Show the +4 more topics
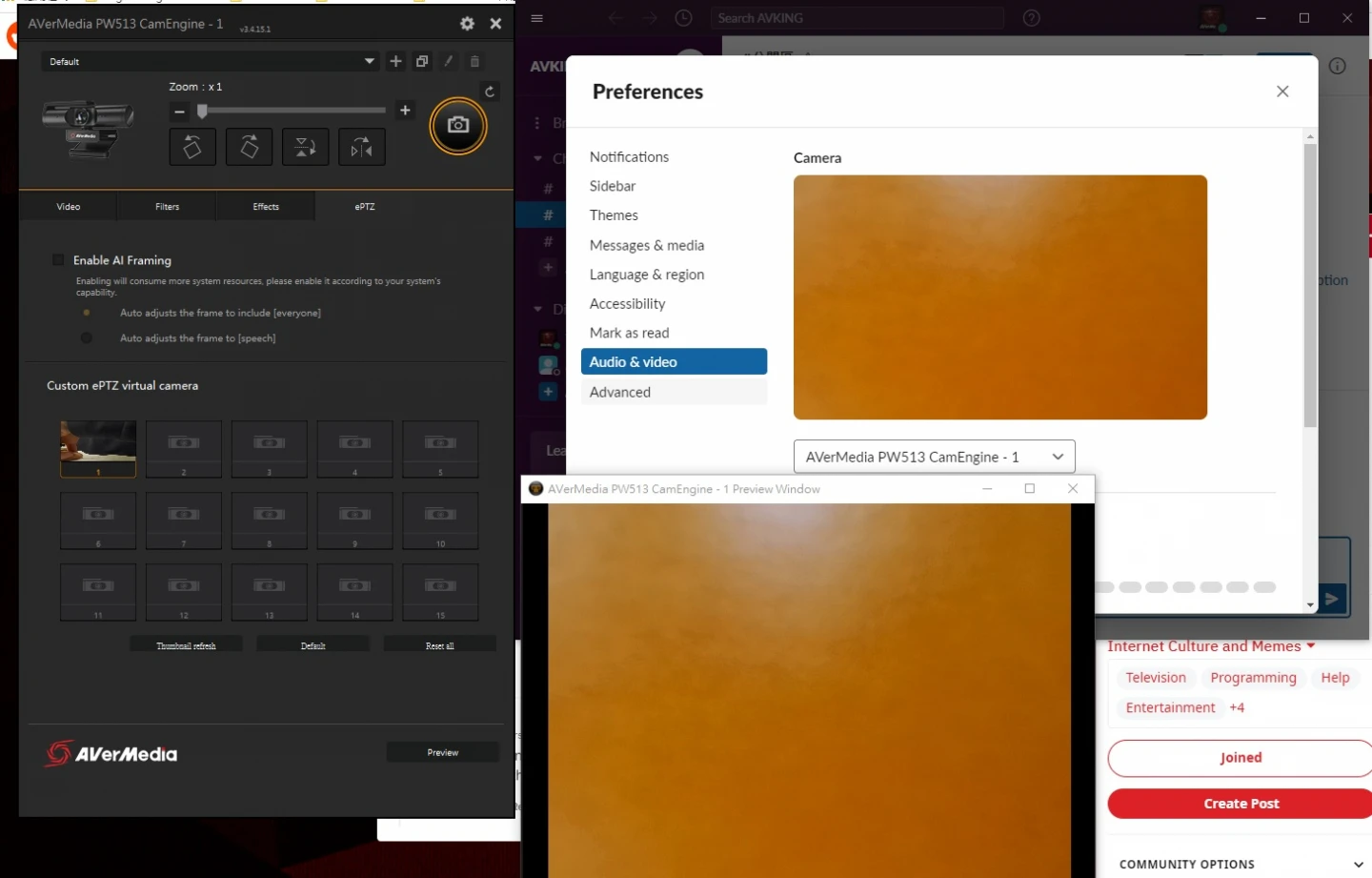 pos(1237,707)
